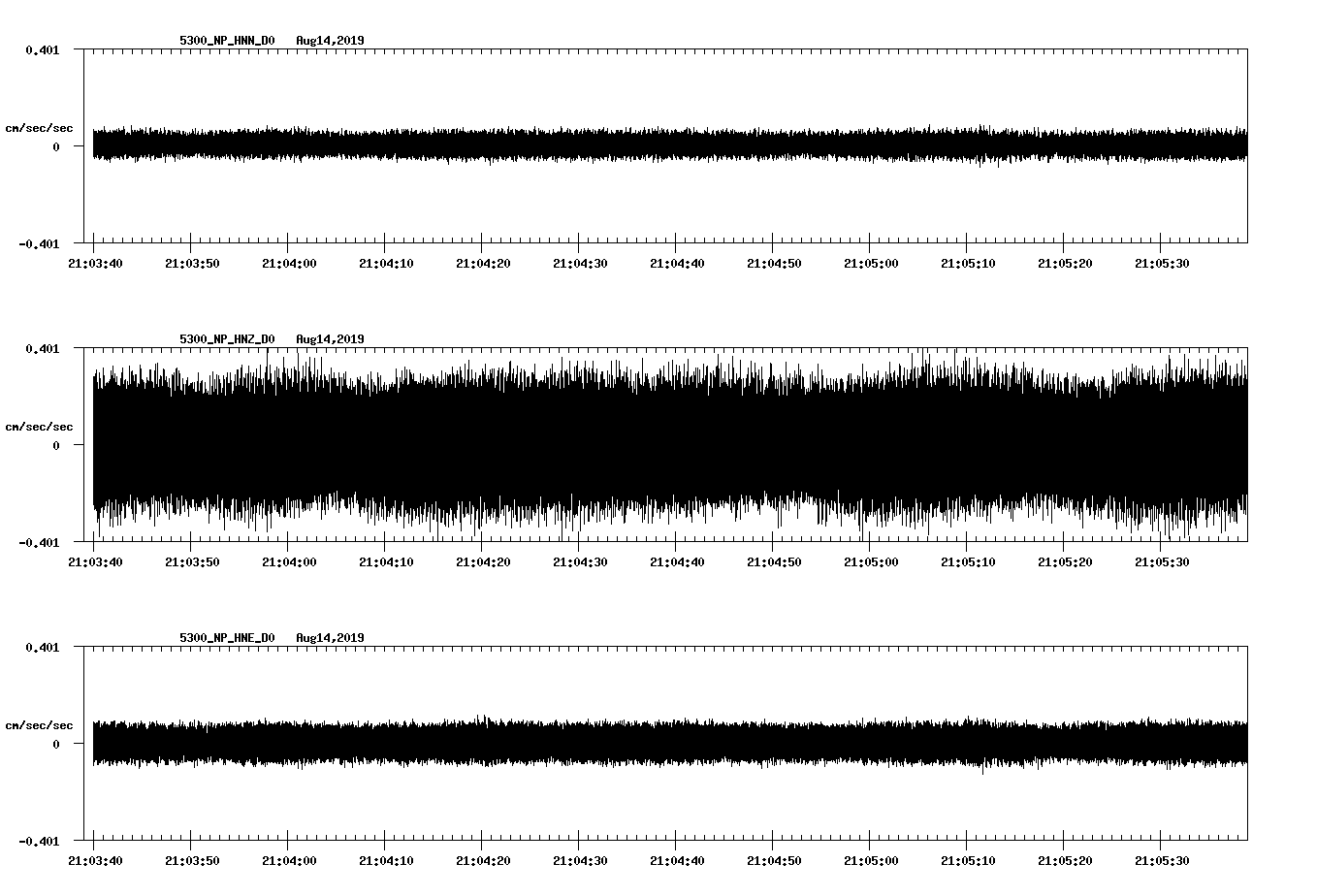Click the 21:04:40 time label on HNN axis
1317x896 pixels.
click(x=677, y=264)
